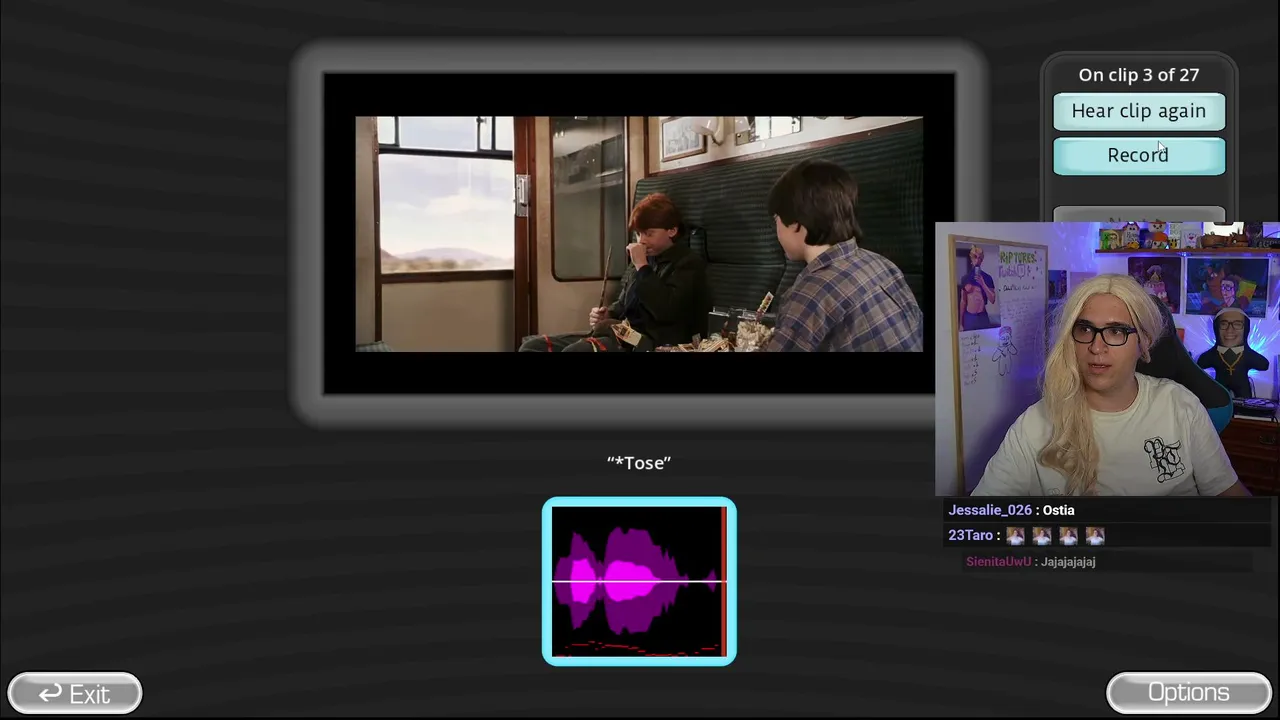Open chat username 23Taro
1280x720 pixels.
(970, 536)
